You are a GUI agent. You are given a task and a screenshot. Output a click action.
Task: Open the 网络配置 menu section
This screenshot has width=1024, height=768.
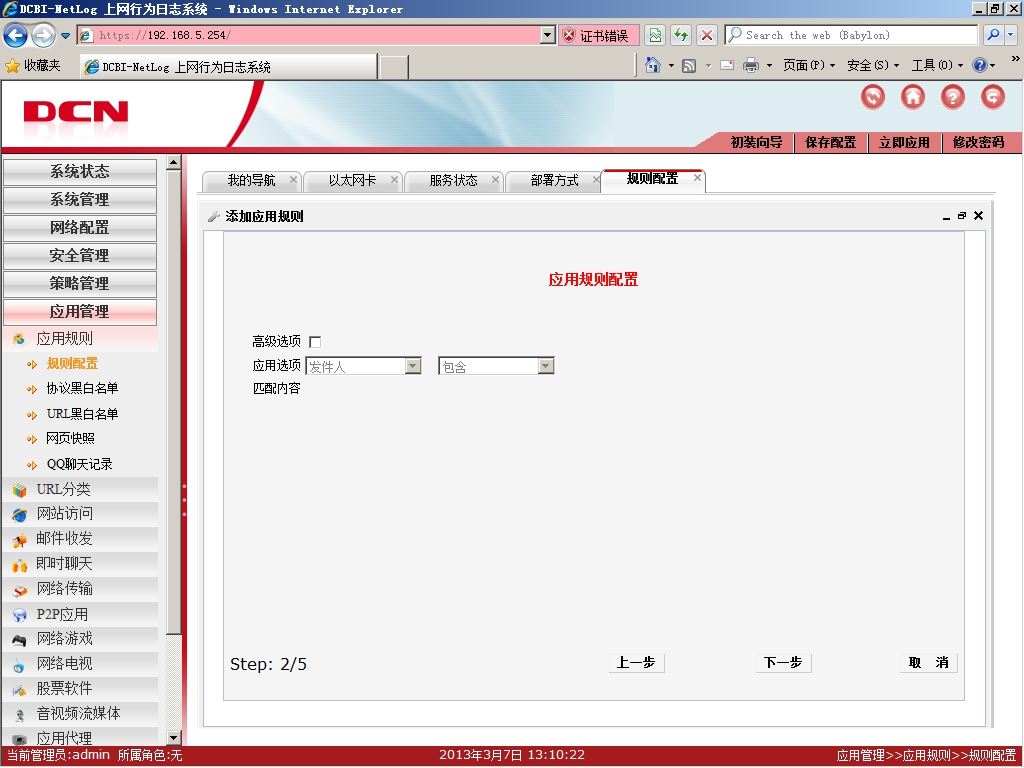click(80, 228)
